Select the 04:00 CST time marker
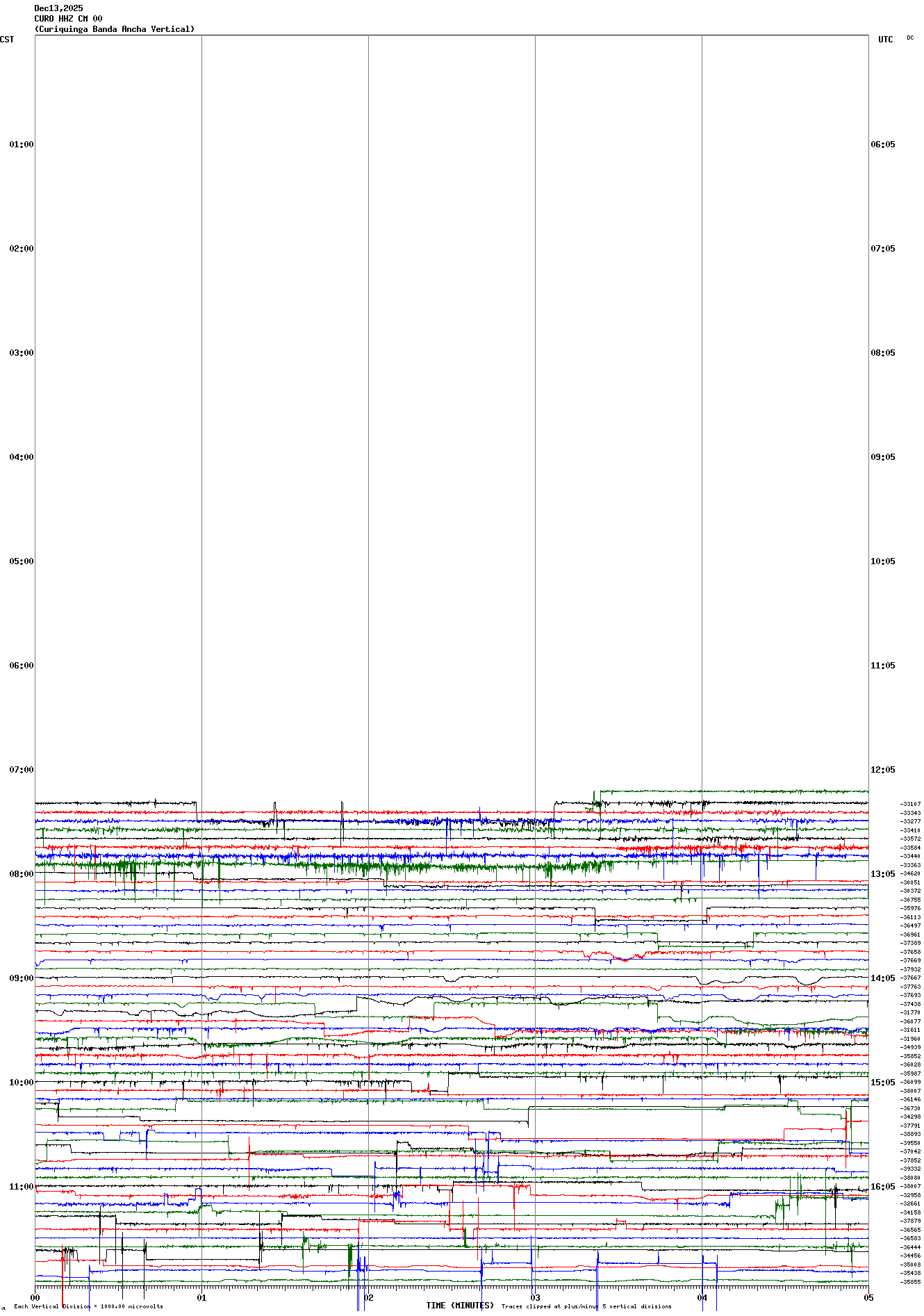 [x=21, y=457]
